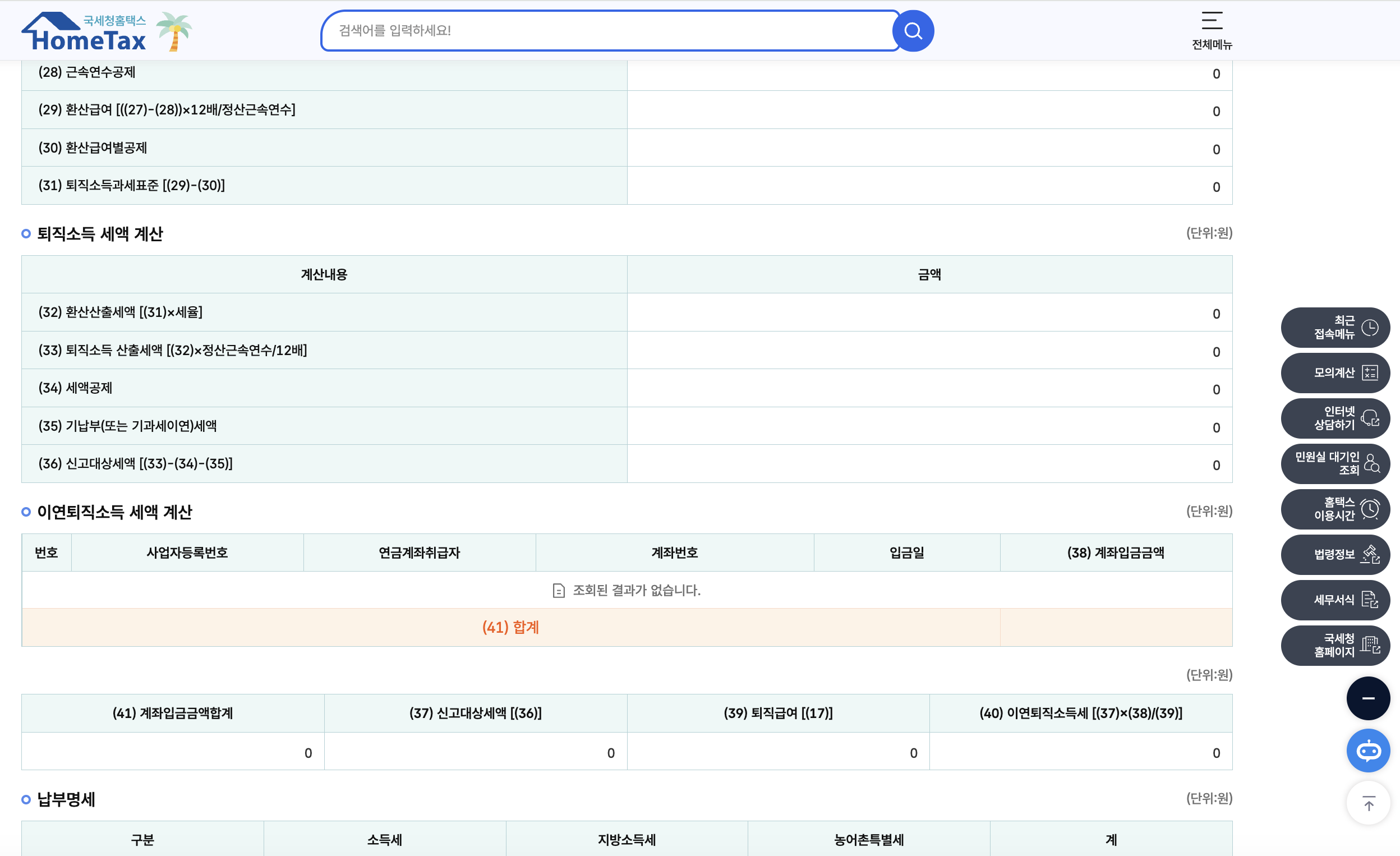Click the HomeTax logo
This screenshot has height=856, width=1400.
pos(84,32)
